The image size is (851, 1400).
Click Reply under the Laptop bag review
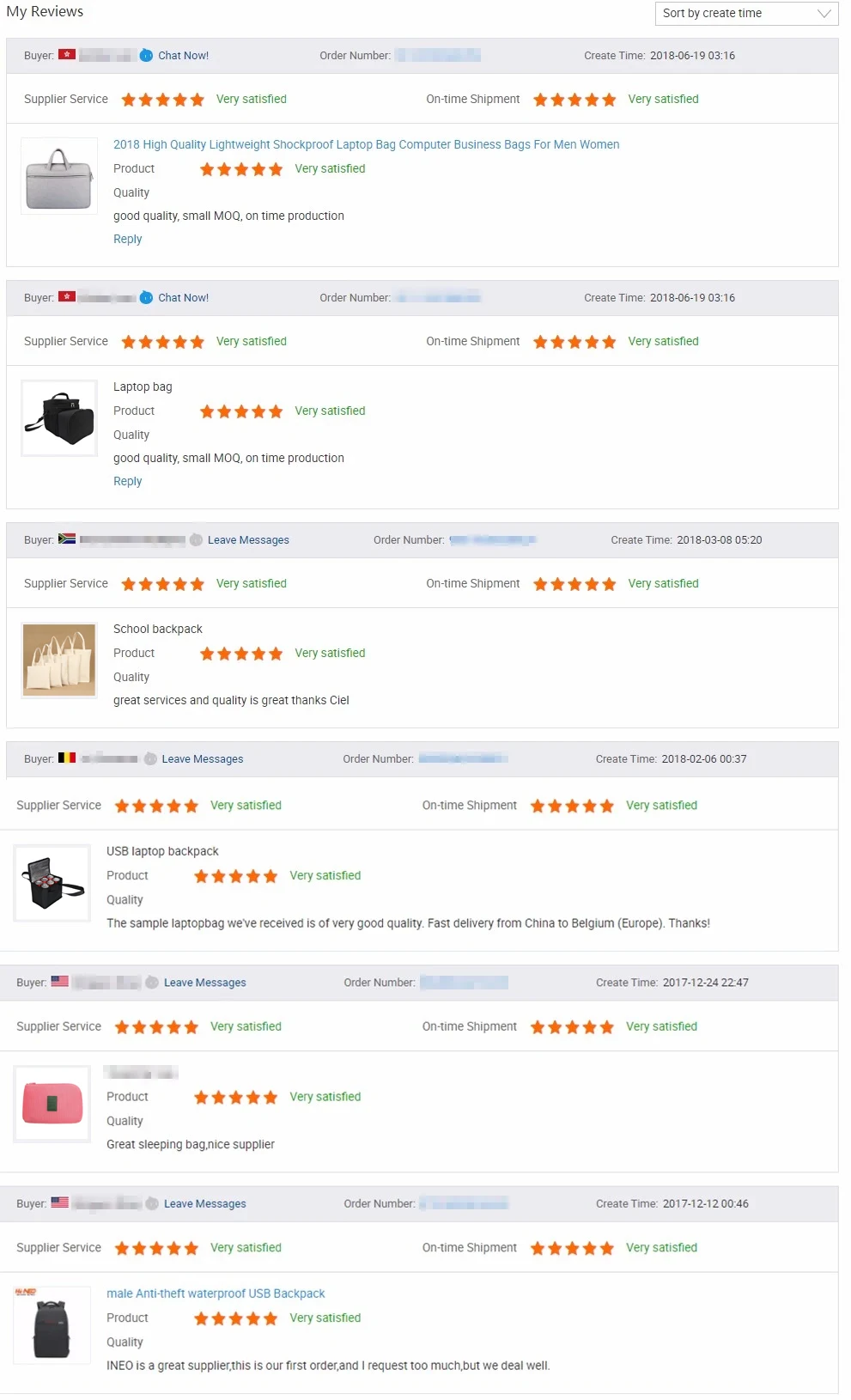[127, 482]
